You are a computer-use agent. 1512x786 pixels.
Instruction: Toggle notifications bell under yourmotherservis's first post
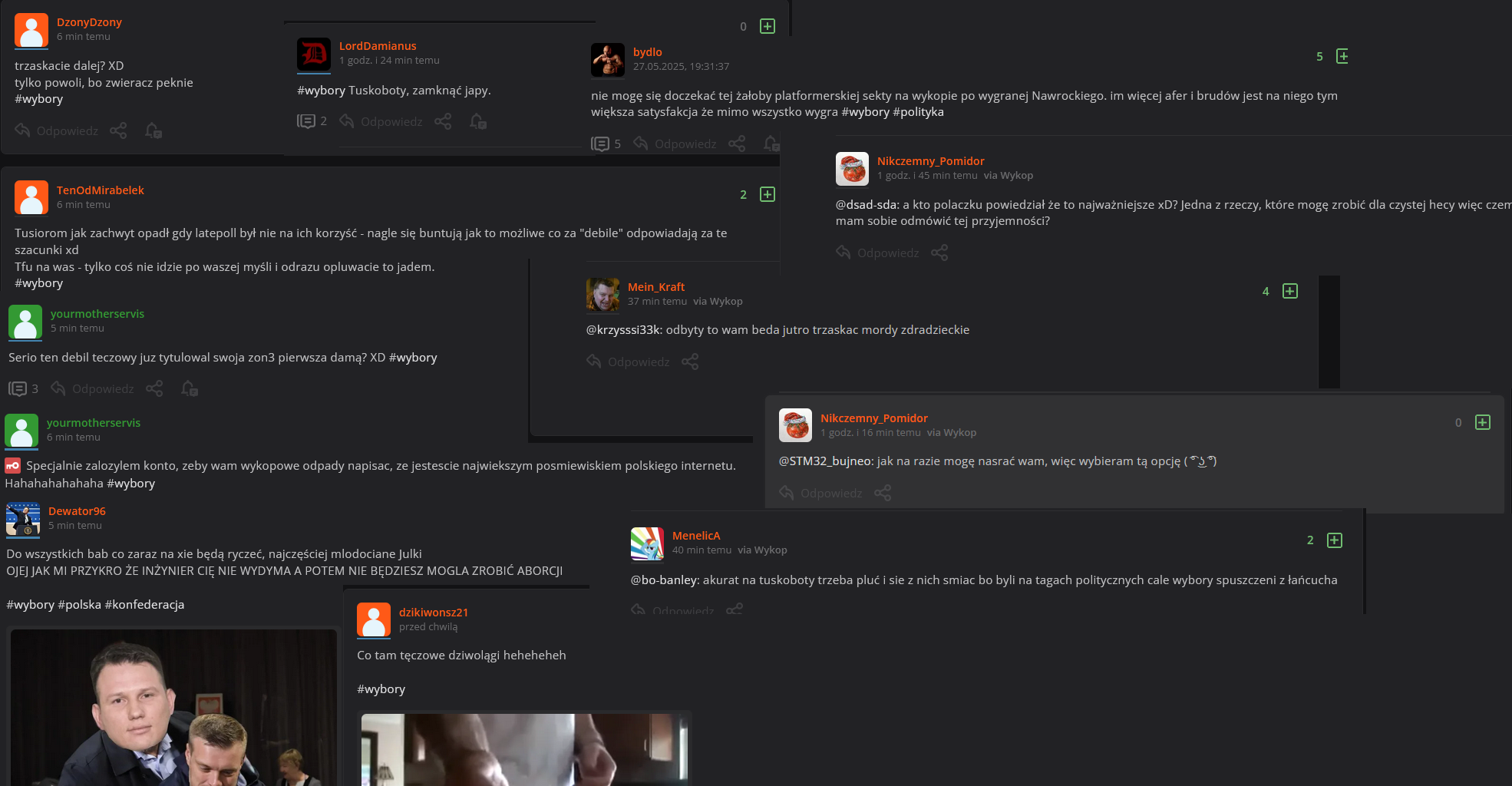click(189, 388)
